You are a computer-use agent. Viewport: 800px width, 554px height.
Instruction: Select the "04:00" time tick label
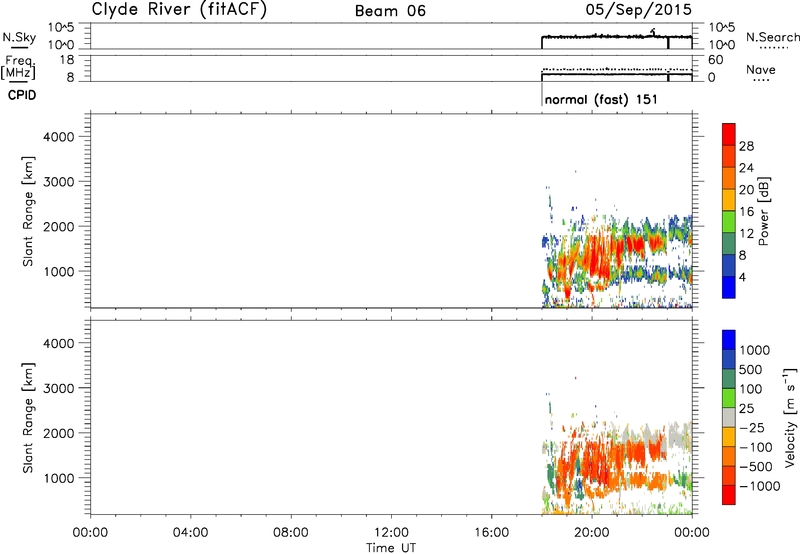(190, 533)
